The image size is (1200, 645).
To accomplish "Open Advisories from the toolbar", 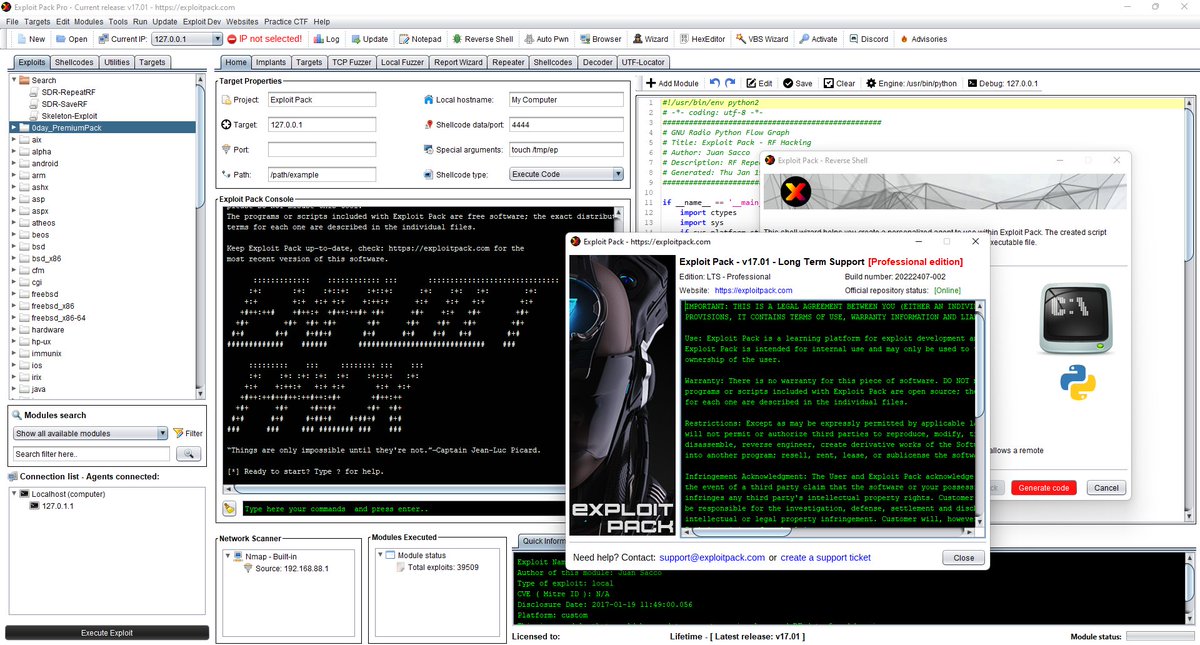I will pos(923,39).
